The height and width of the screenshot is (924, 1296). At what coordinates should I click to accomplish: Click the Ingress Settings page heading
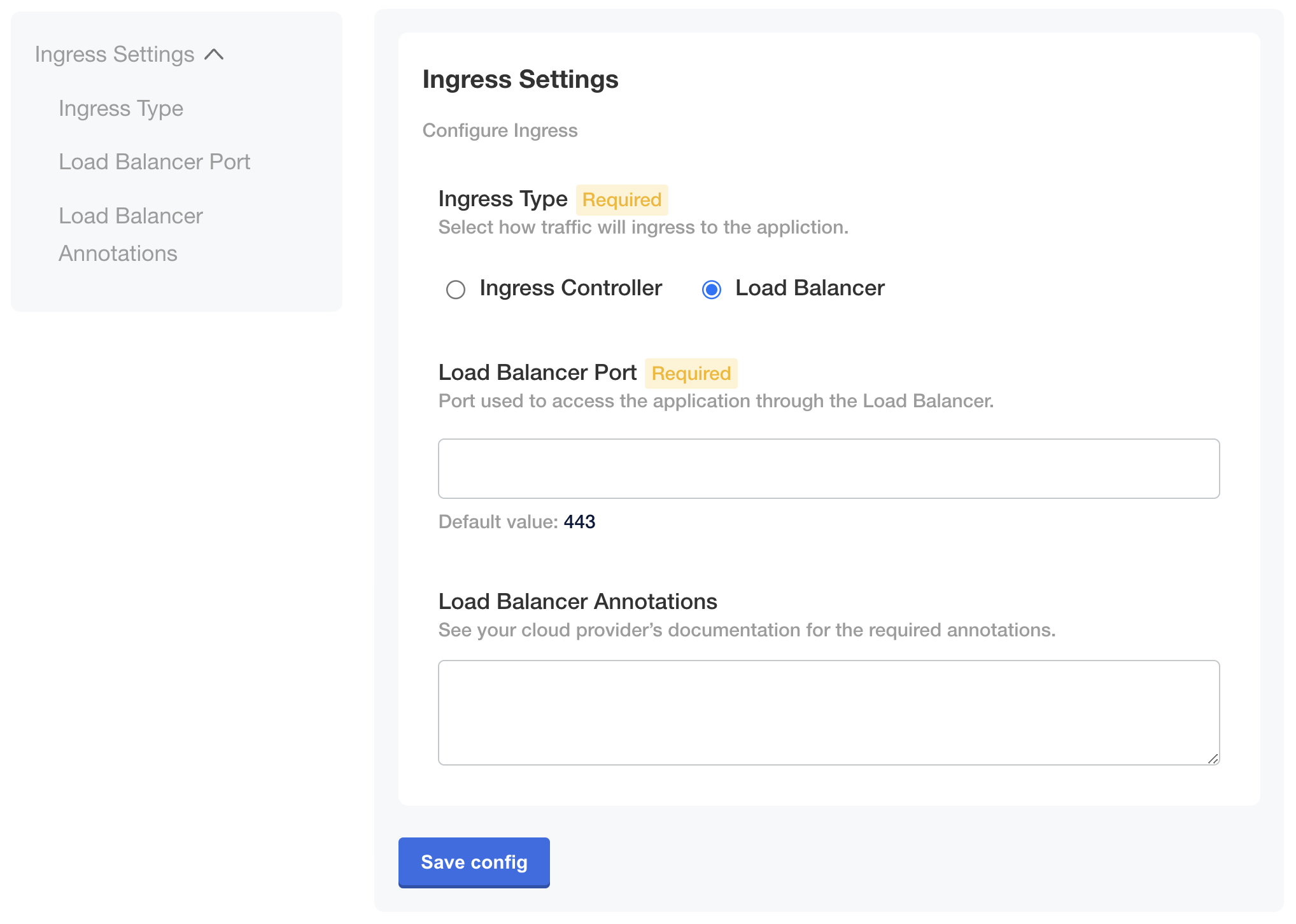click(520, 80)
